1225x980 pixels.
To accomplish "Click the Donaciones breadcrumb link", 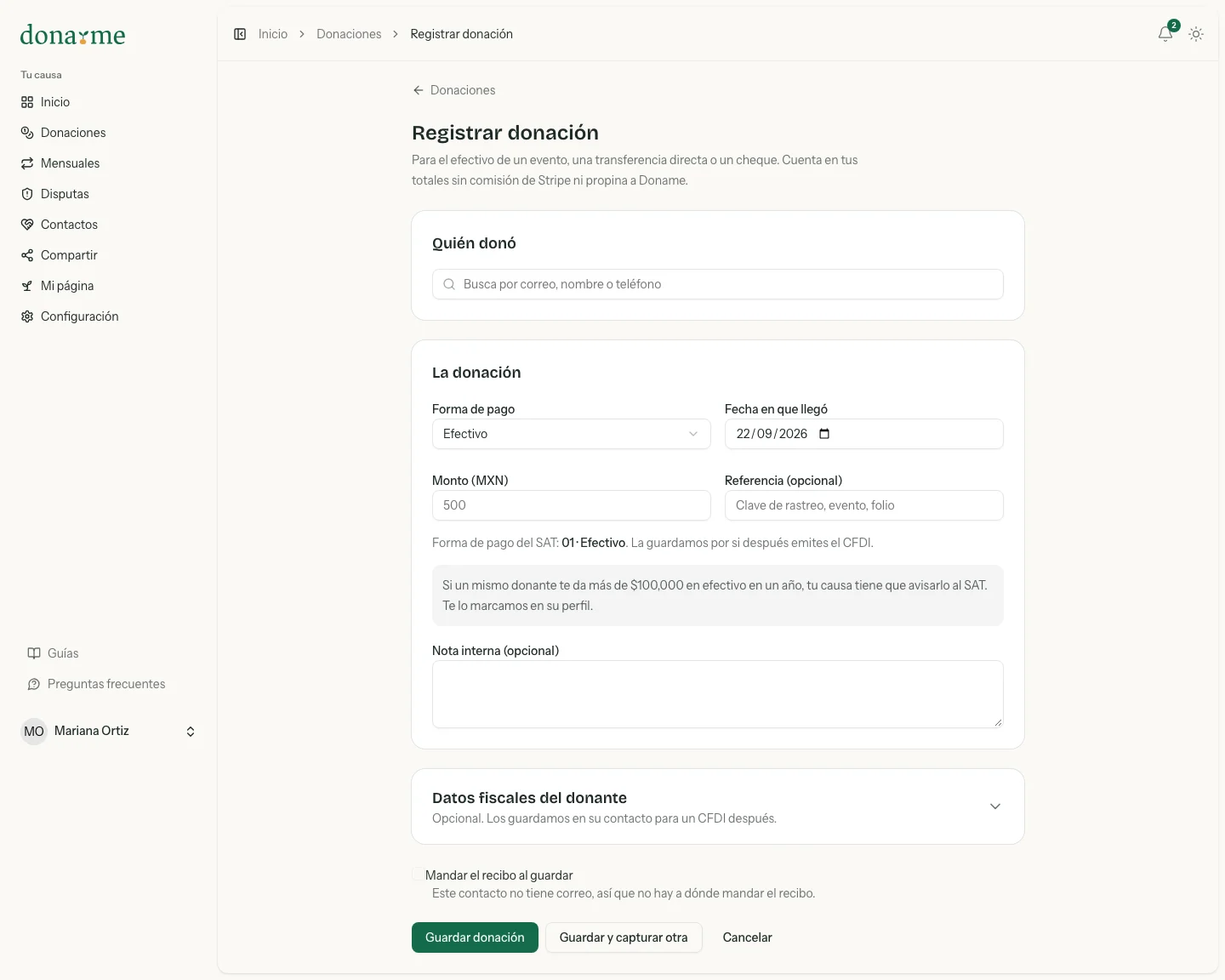I will (349, 34).
